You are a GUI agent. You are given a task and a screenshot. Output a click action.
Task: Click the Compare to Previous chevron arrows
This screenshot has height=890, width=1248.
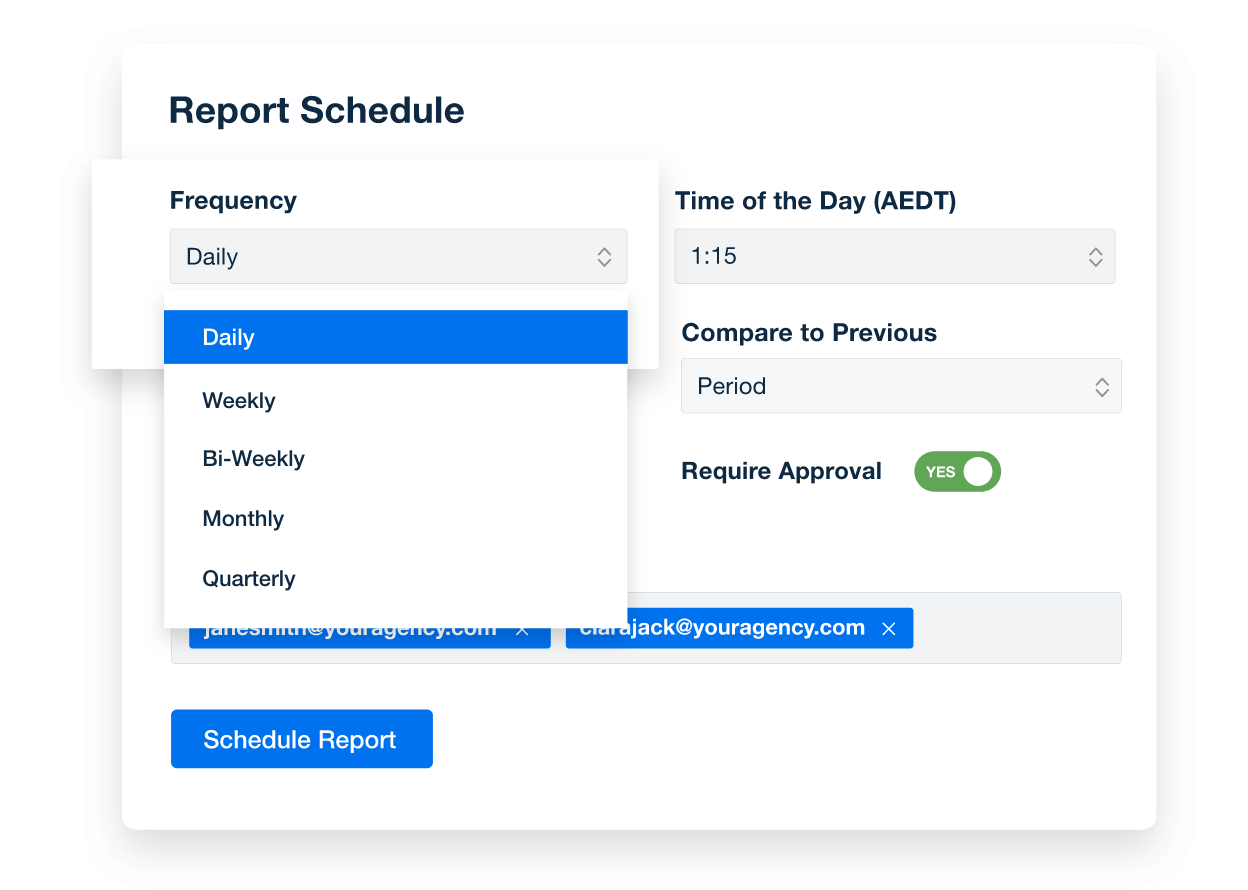[1101, 387]
